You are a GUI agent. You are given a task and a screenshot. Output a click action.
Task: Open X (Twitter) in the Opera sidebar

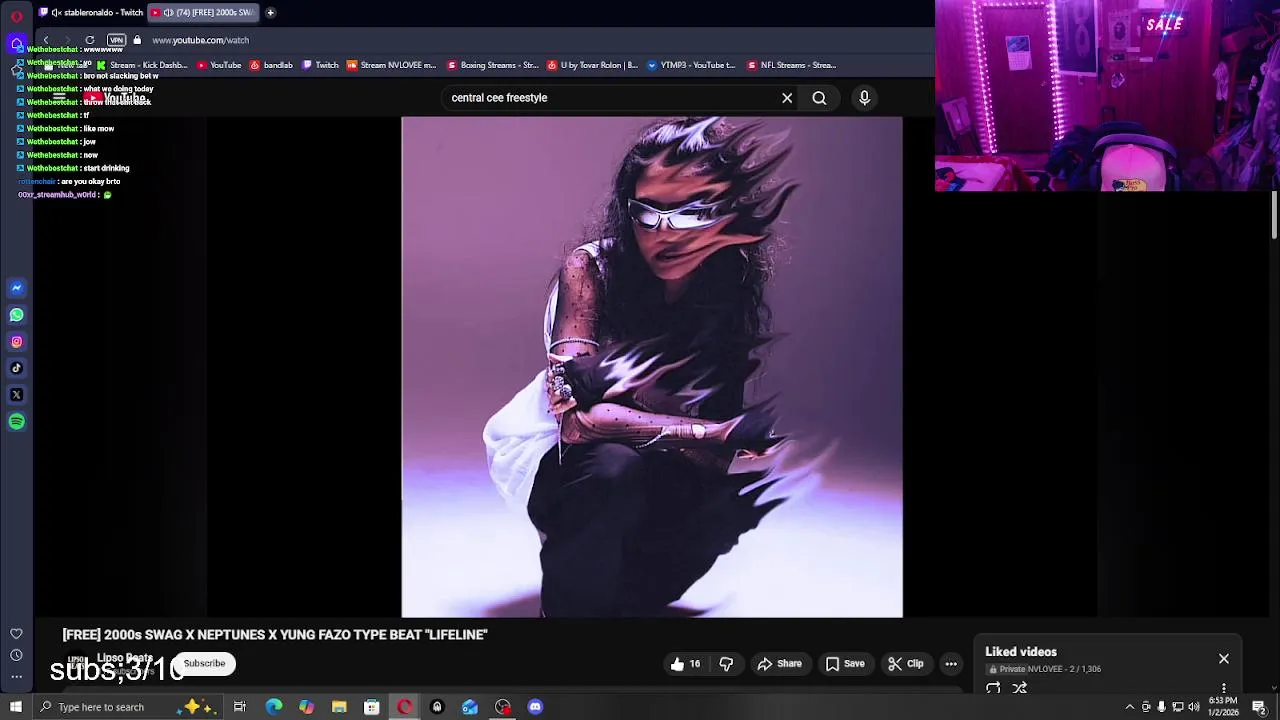pos(16,395)
